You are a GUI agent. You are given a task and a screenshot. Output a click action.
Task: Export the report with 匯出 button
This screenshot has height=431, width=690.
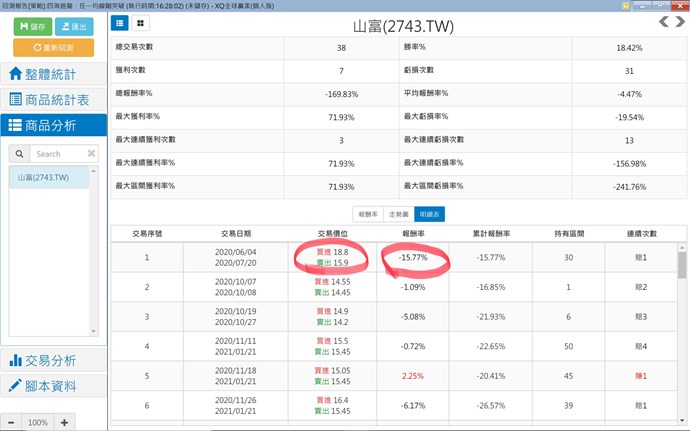(74, 26)
